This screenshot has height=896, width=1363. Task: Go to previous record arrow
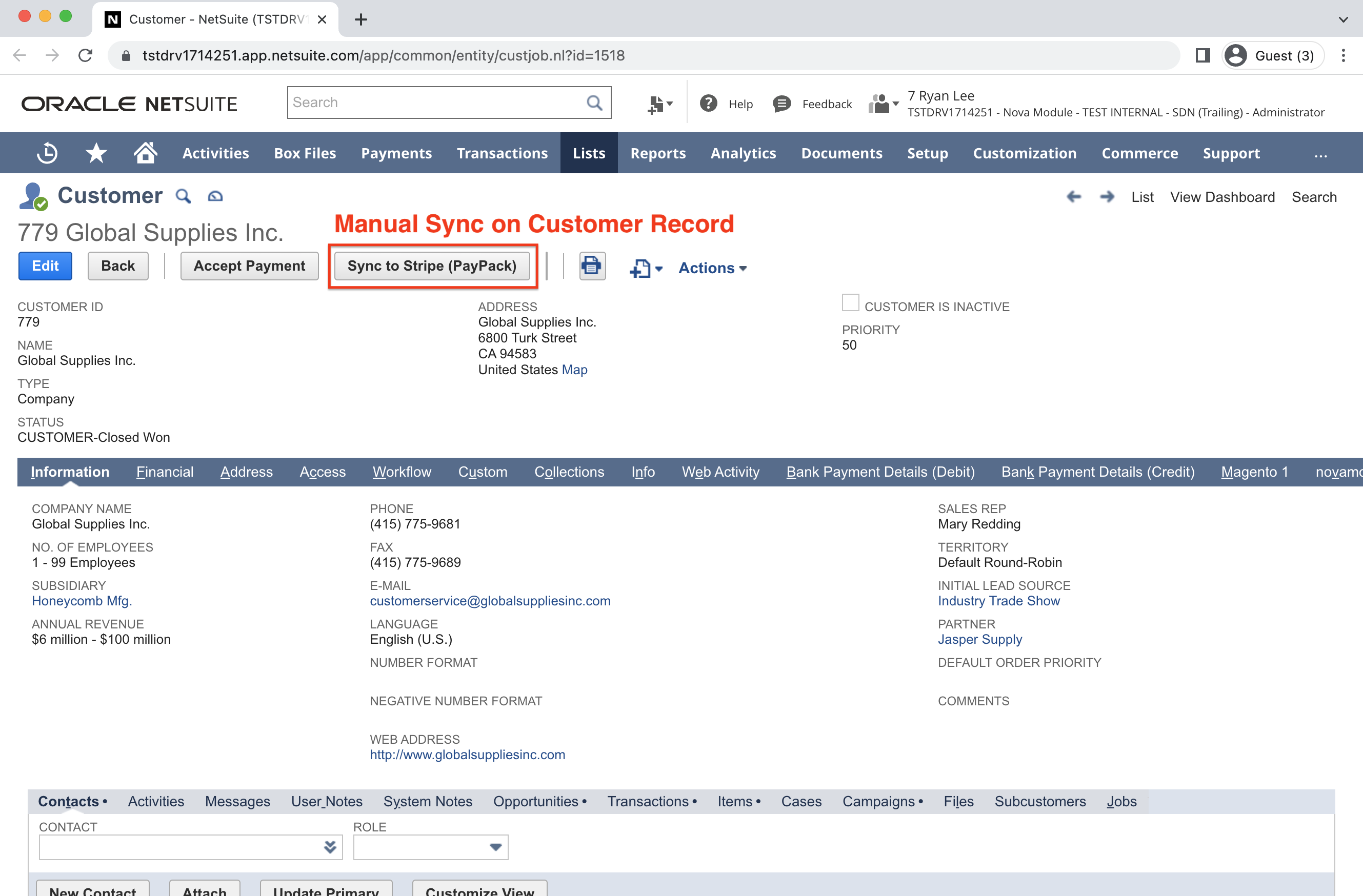click(1074, 196)
